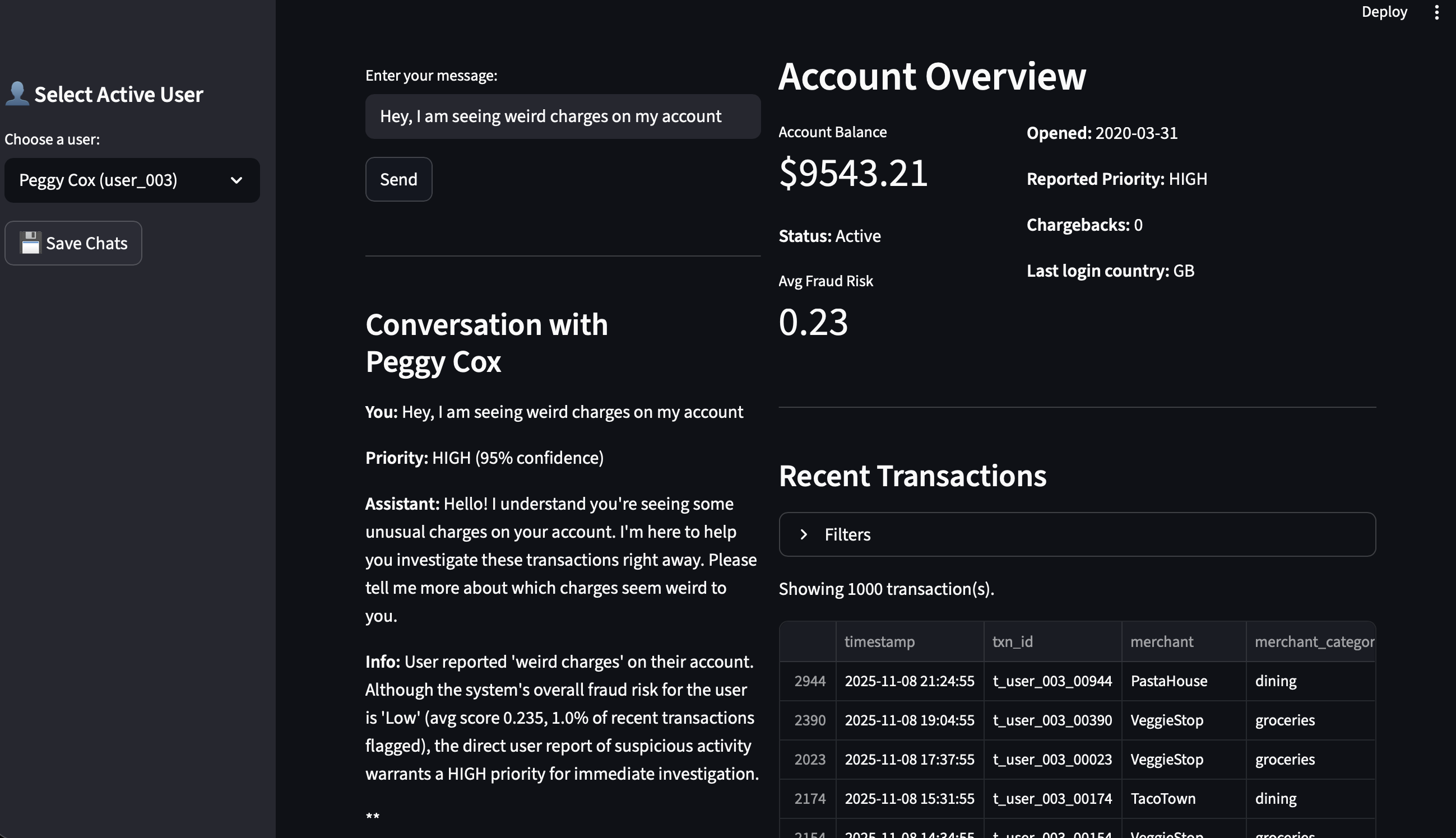Click the chevron arrow beside Filters

coord(804,534)
